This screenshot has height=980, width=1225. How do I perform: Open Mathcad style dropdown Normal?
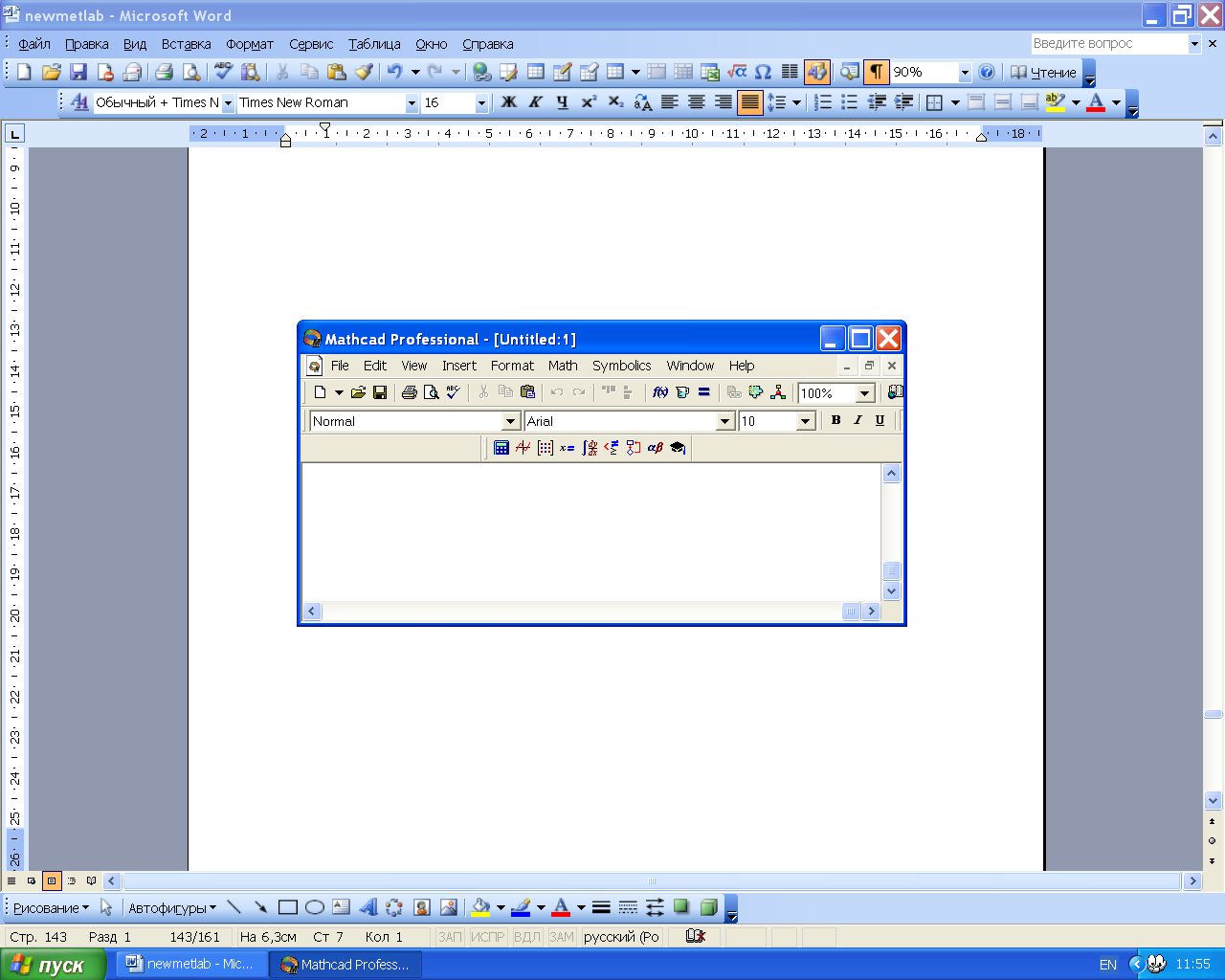coord(511,421)
